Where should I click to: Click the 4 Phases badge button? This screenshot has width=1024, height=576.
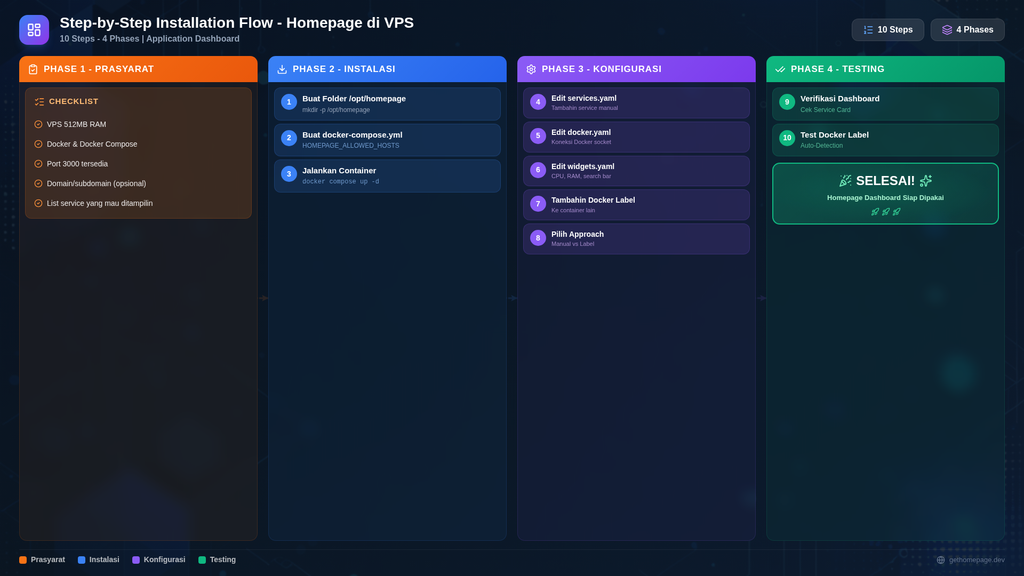967,30
